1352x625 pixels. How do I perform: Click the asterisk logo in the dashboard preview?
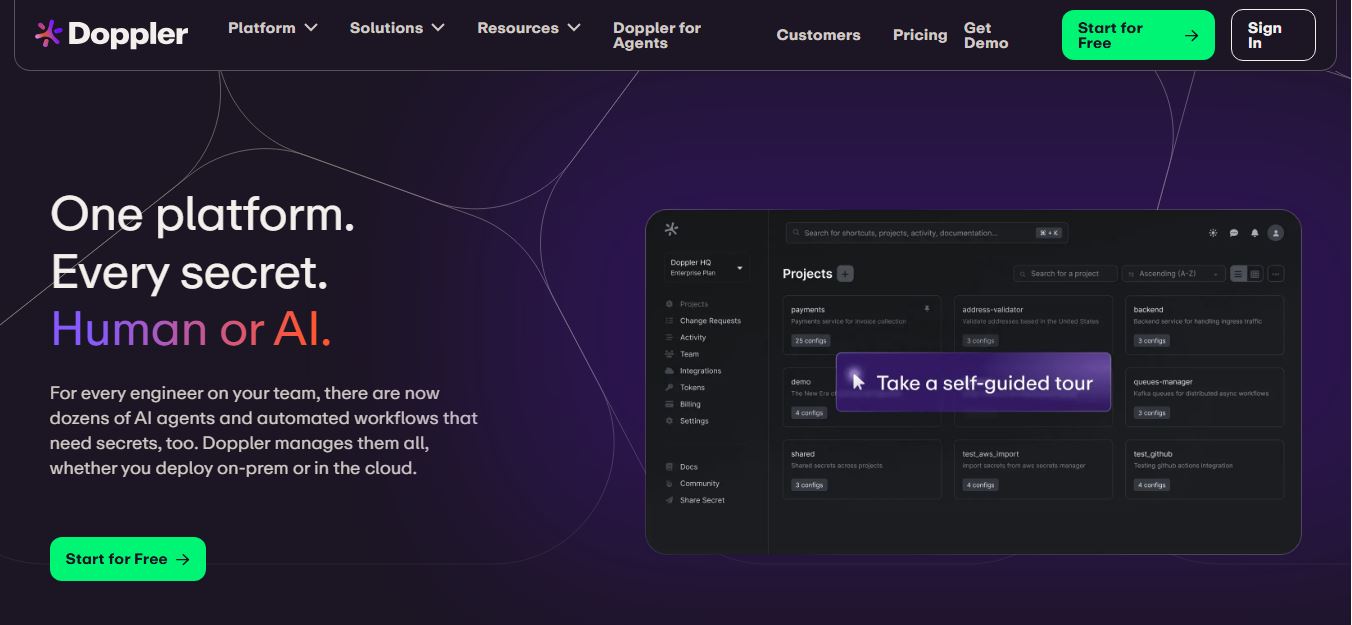point(671,230)
